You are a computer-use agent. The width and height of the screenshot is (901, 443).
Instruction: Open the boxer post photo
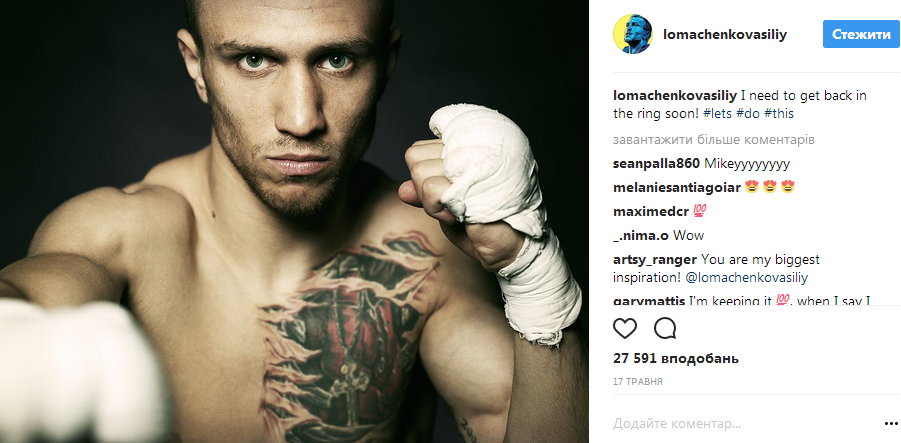pos(294,221)
